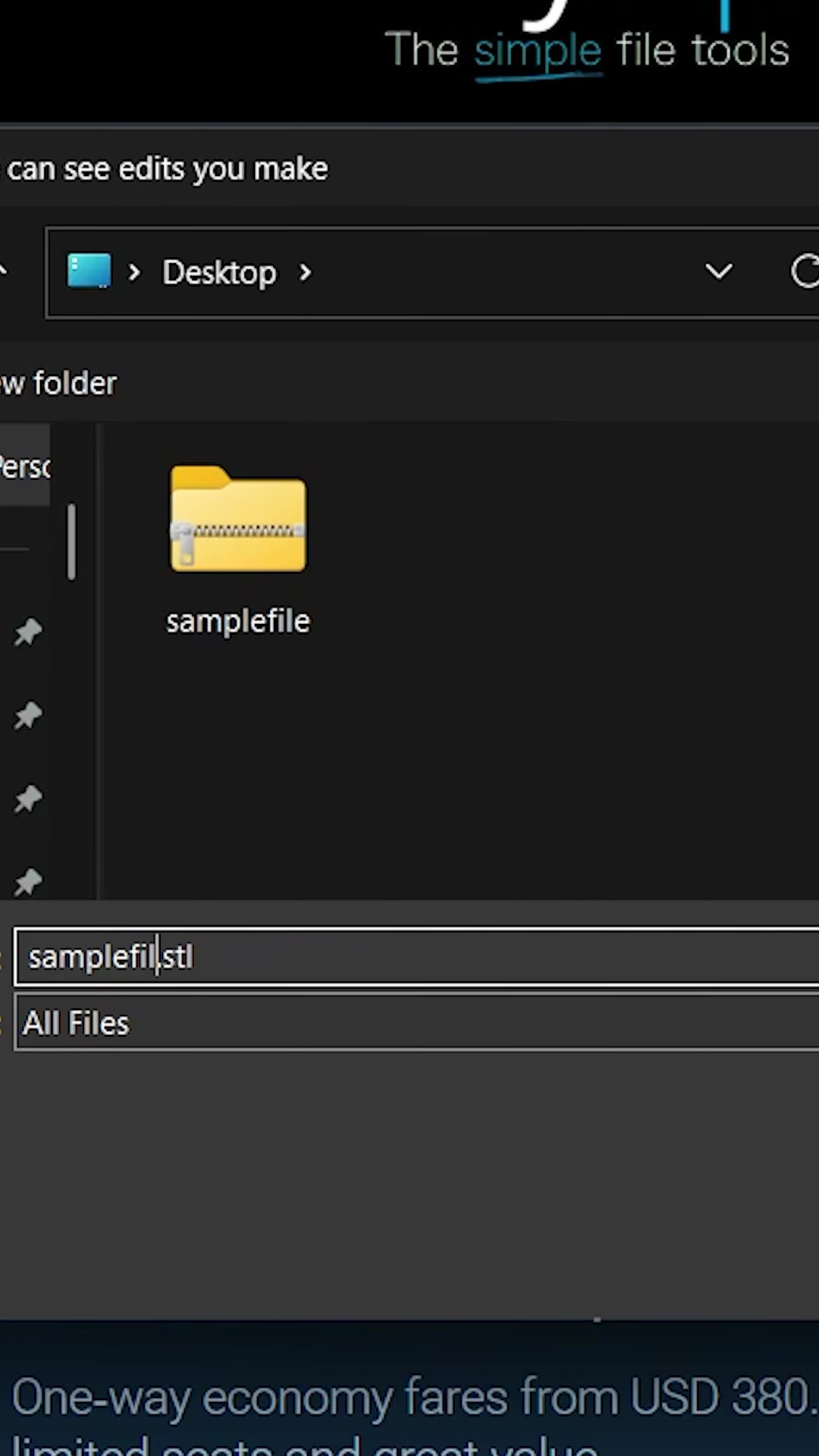This screenshot has height=1456, width=819.
Task: Open the samplefile zip folder icon
Action: (238, 521)
